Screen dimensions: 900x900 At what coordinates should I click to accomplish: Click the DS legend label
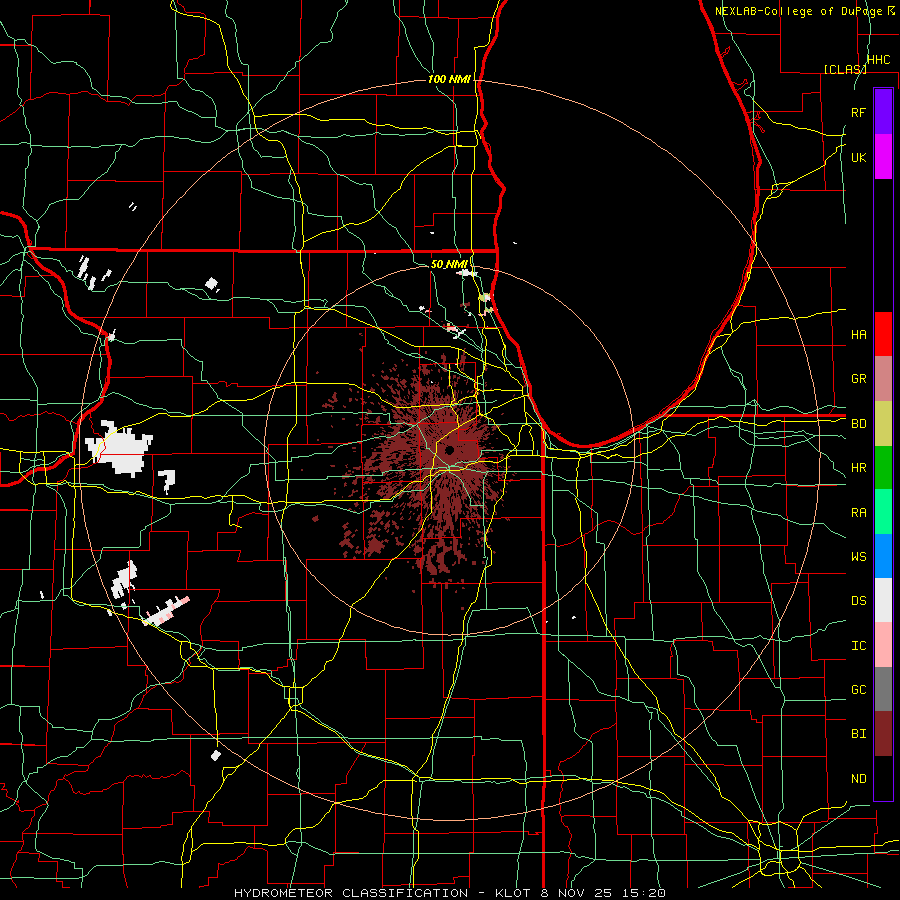pos(859,601)
